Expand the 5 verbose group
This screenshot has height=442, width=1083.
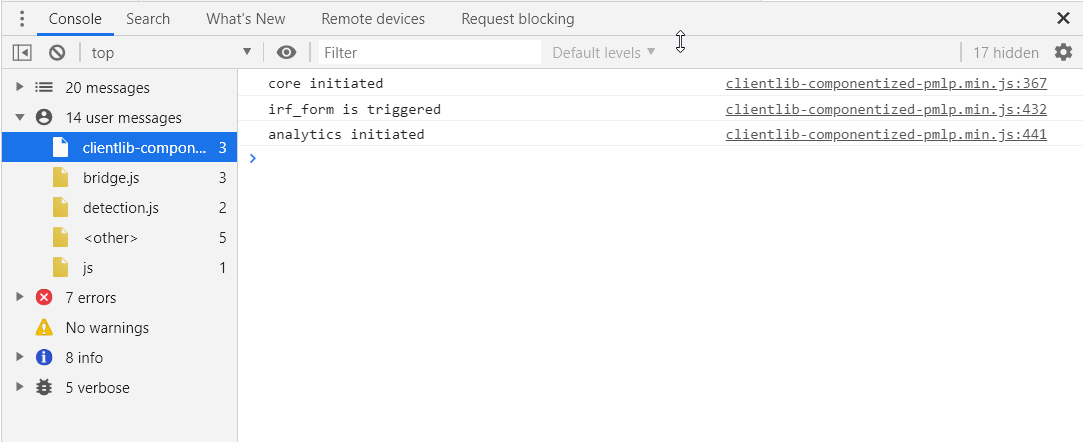[x=19, y=387]
